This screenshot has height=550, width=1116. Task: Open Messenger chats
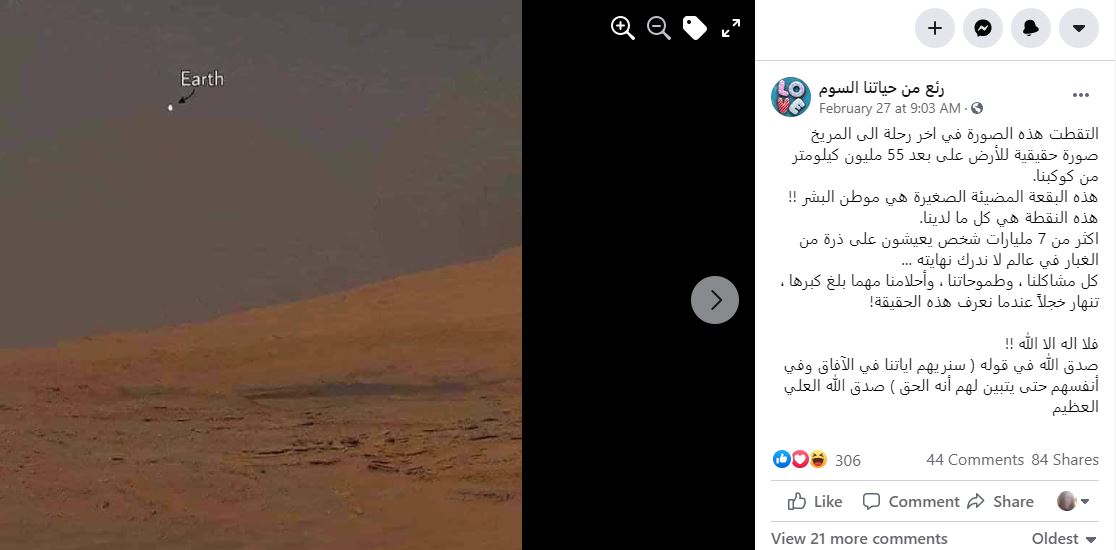pyautogui.click(x=983, y=28)
